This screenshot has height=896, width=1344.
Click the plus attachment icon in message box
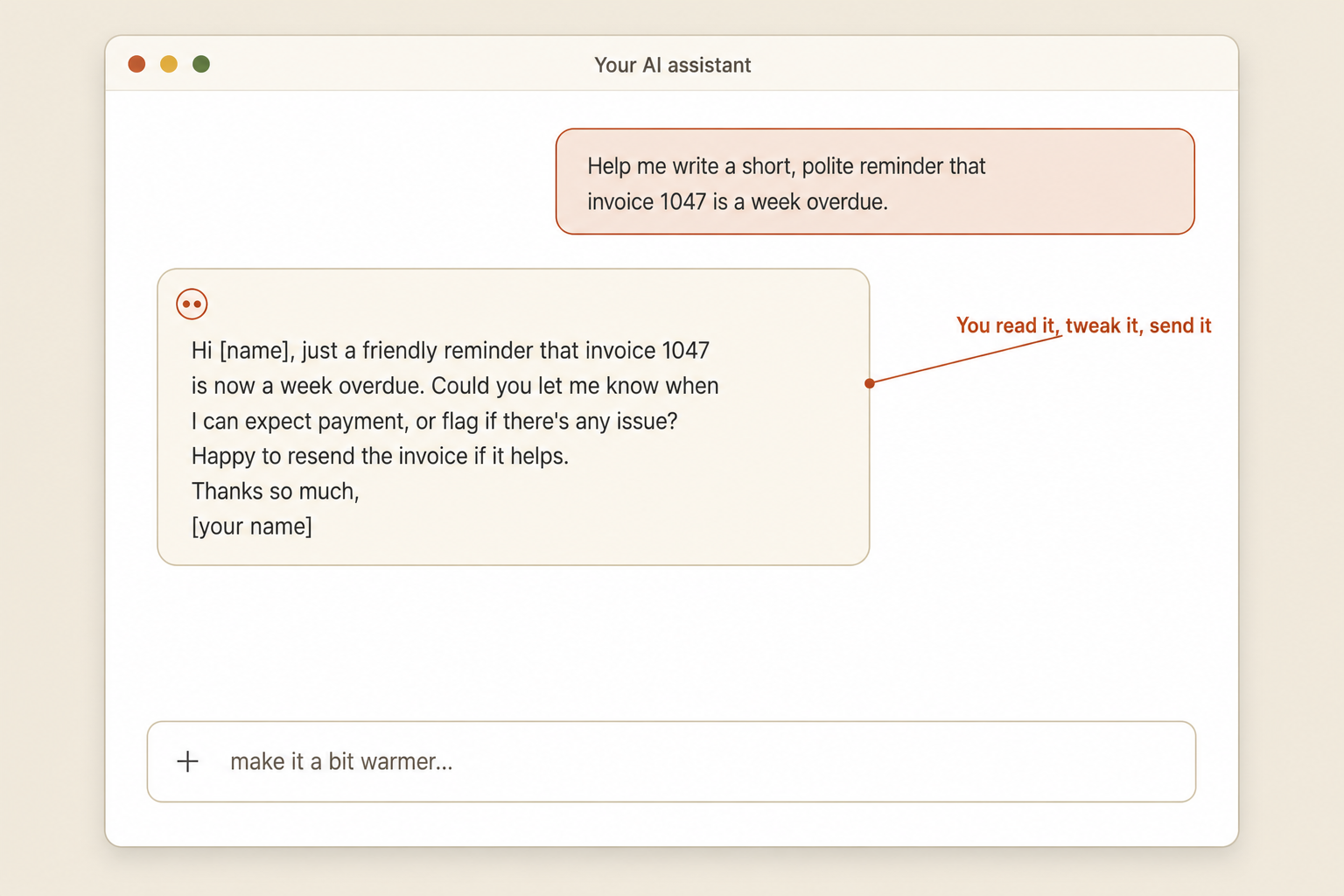187,761
